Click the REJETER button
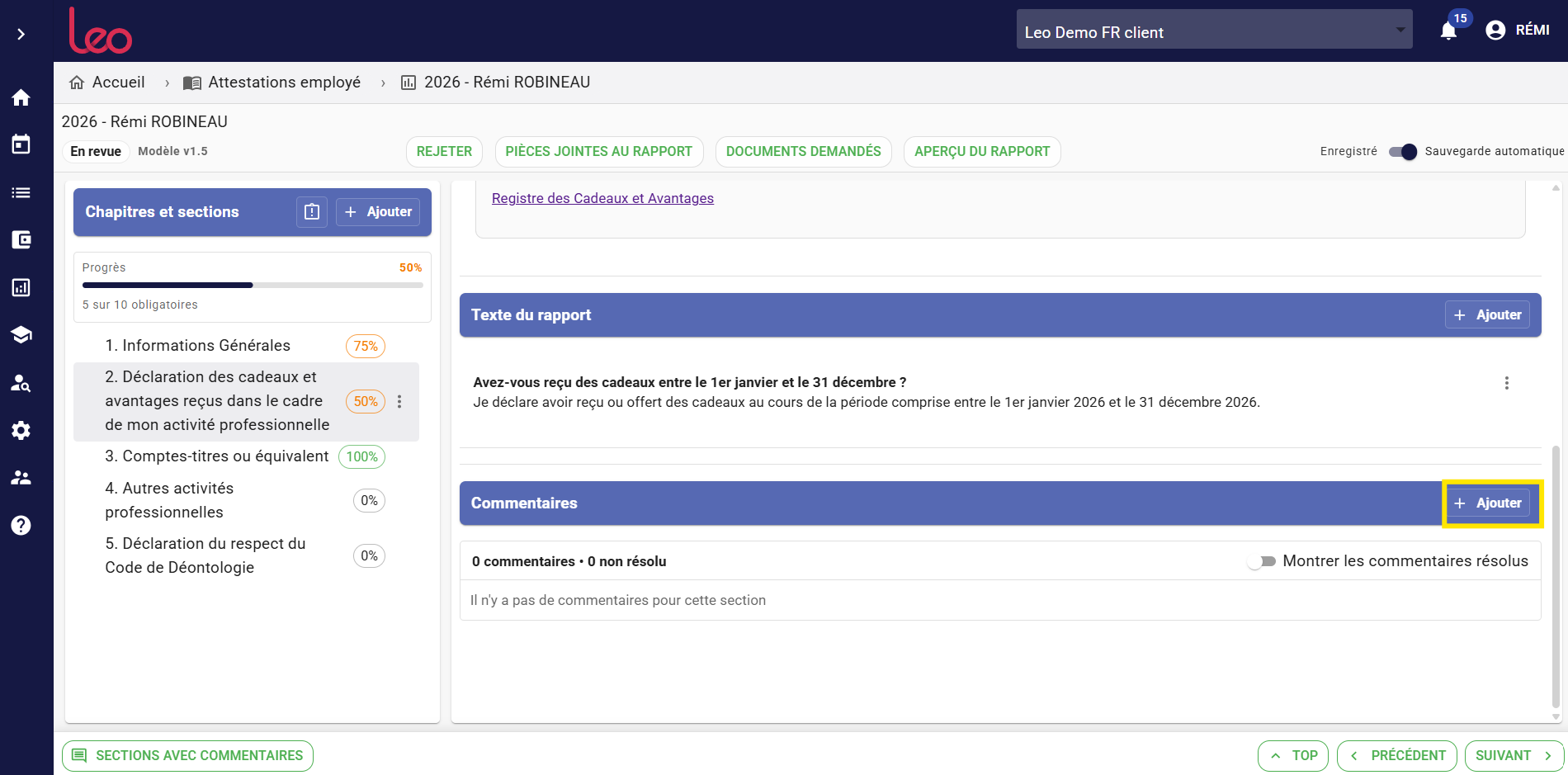The image size is (1568, 775). (x=444, y=152)
